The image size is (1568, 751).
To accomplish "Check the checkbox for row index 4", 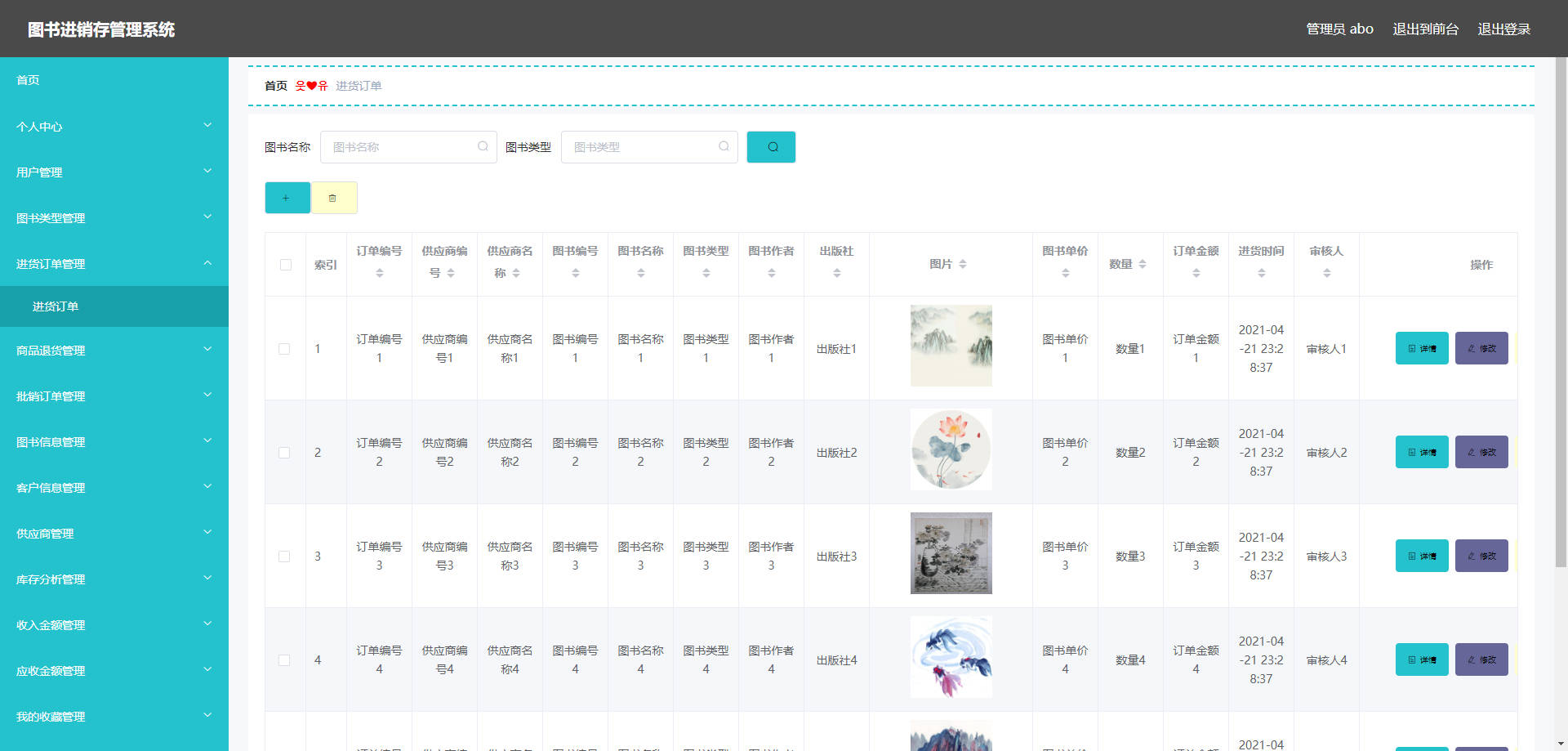I will coord(284,660).
